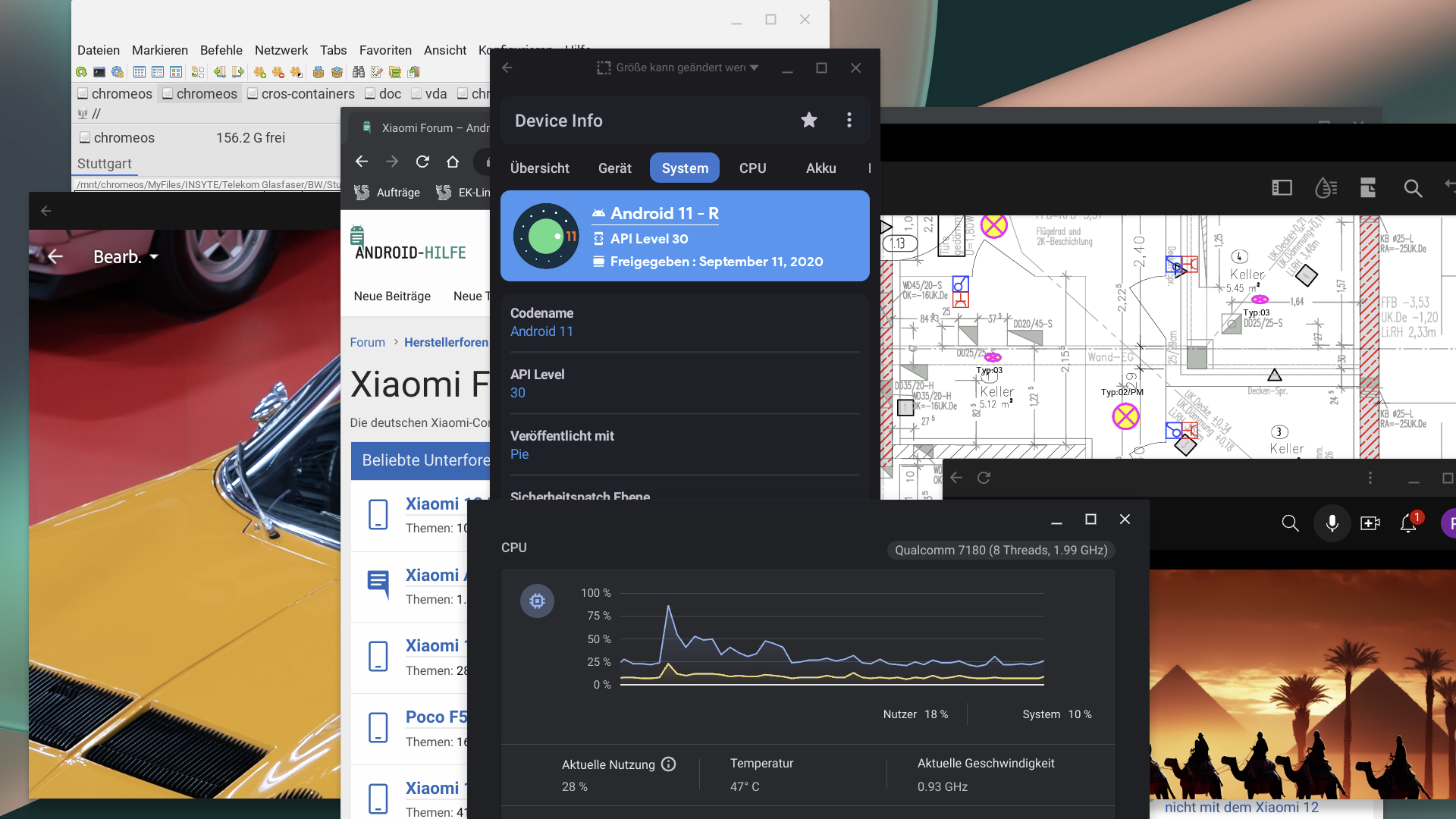Click the Forum breadcrumb link
This screenshot has width=1456, height=819.
pos(368,343)
